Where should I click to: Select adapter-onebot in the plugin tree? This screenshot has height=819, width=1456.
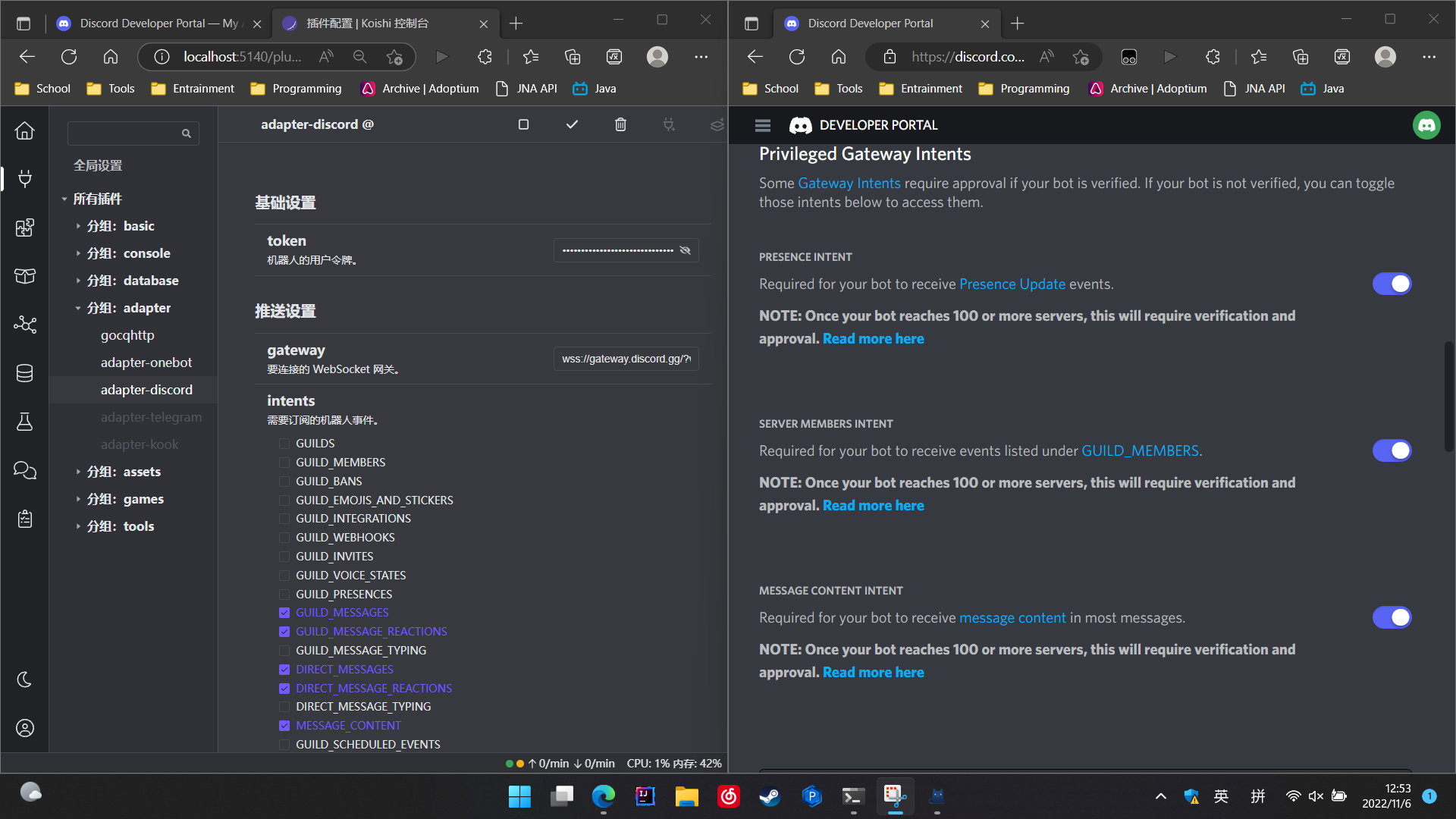146,362
